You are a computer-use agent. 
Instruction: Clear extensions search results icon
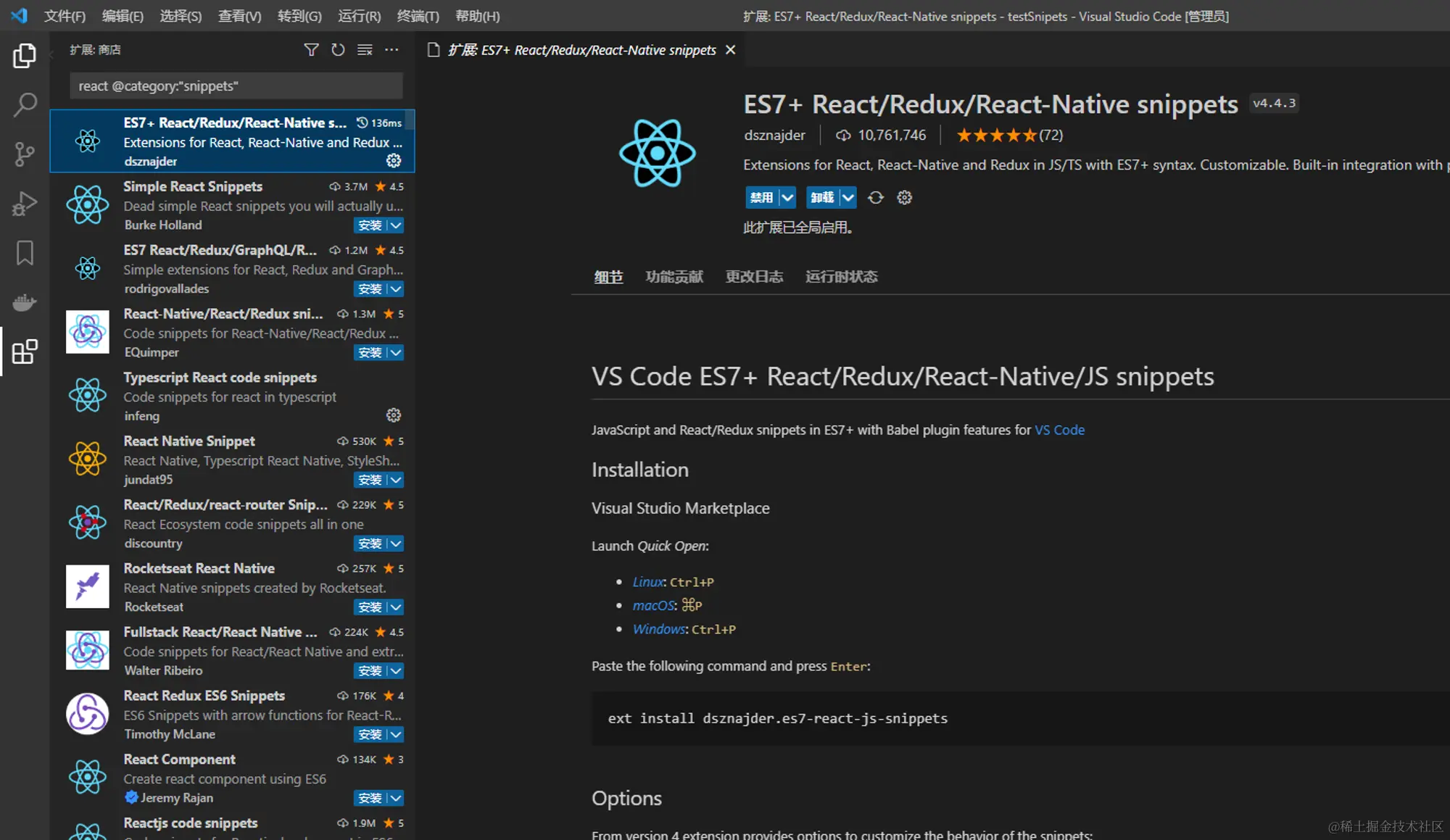point(365,50)
